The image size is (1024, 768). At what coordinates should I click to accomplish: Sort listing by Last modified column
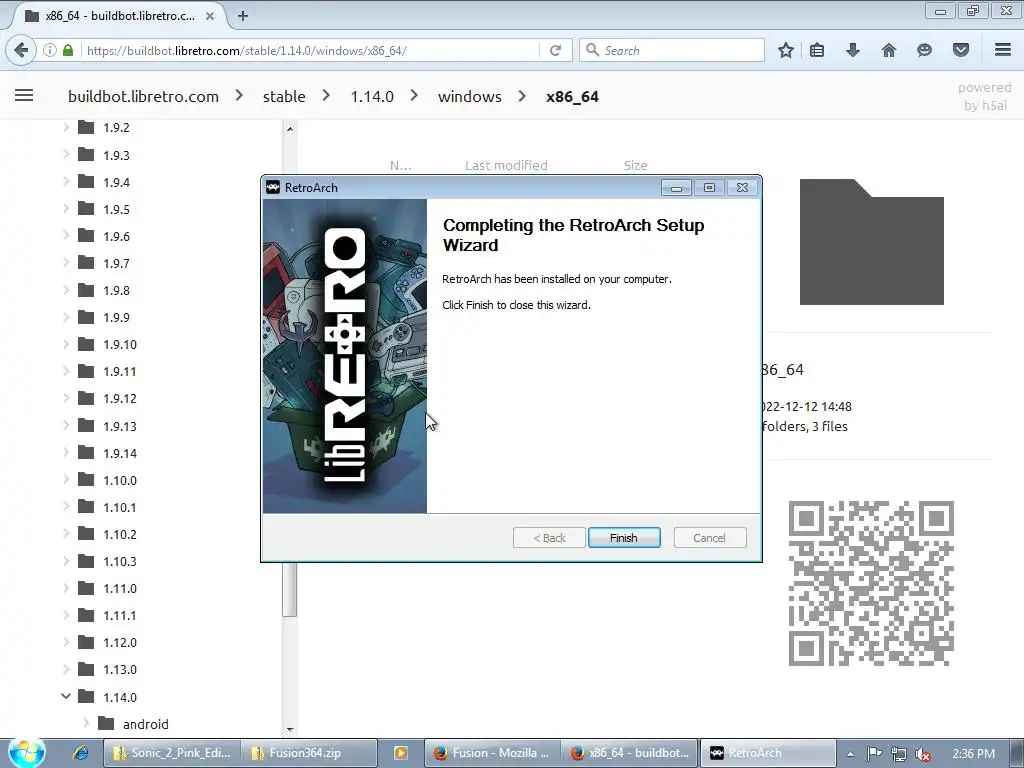click(x=506, y=165)
